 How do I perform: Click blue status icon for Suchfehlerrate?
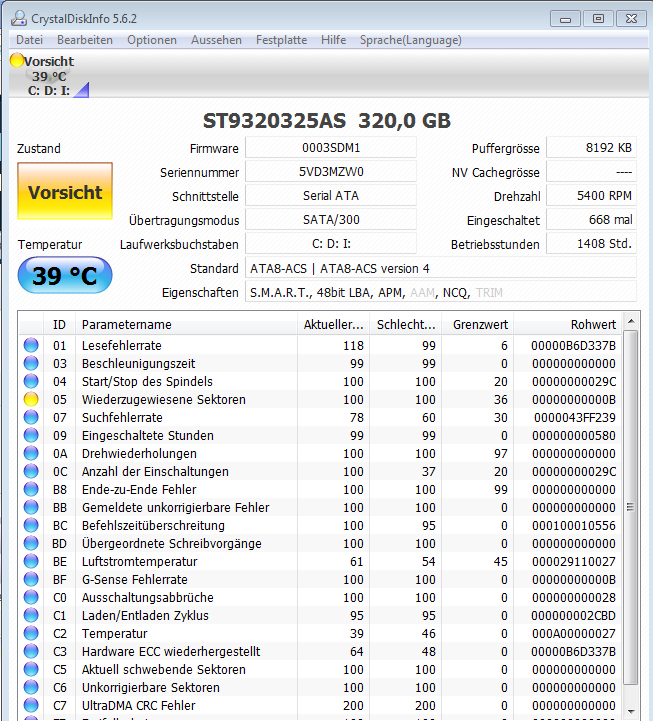pyautogui.click(x=31, y=417)
